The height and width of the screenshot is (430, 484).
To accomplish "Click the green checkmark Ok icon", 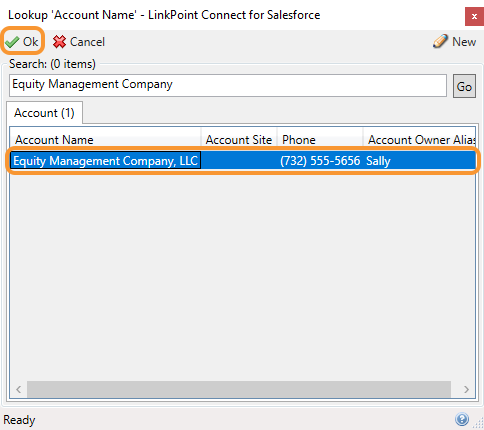I will (x=12, y=42).
